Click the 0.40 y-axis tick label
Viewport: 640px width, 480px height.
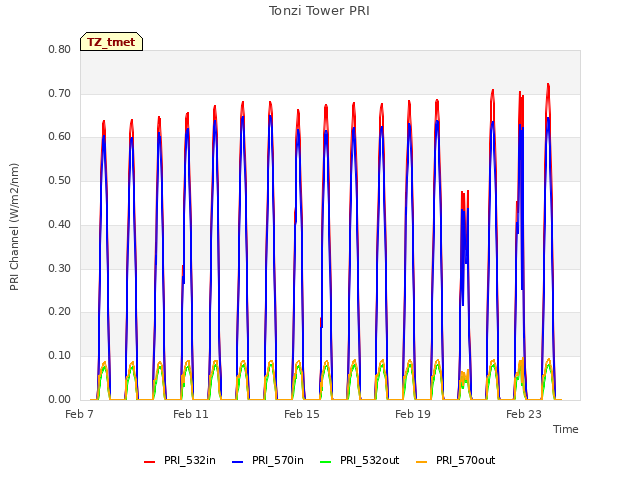tap(60, 224)
